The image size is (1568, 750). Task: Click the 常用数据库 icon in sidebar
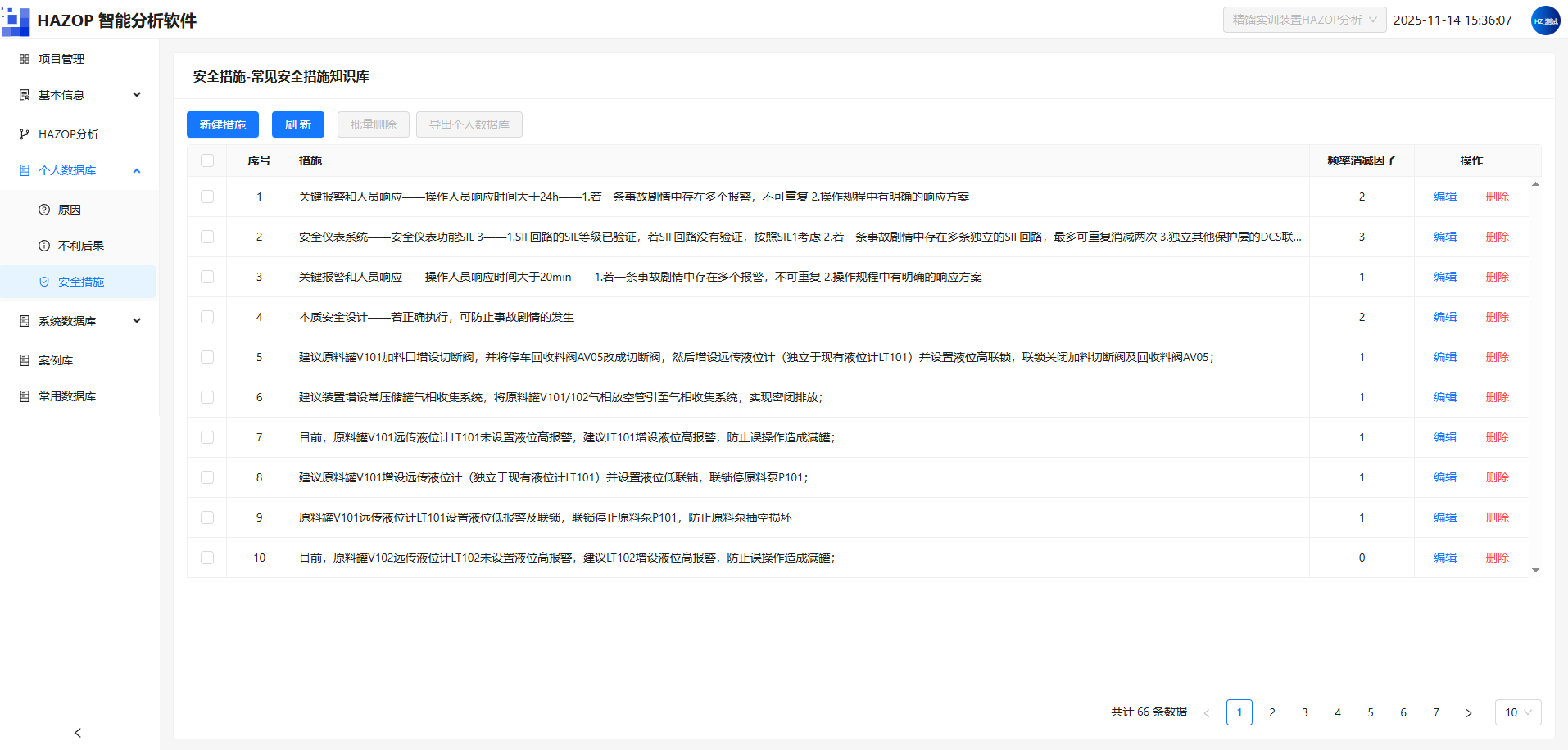[x=25, y=396]
